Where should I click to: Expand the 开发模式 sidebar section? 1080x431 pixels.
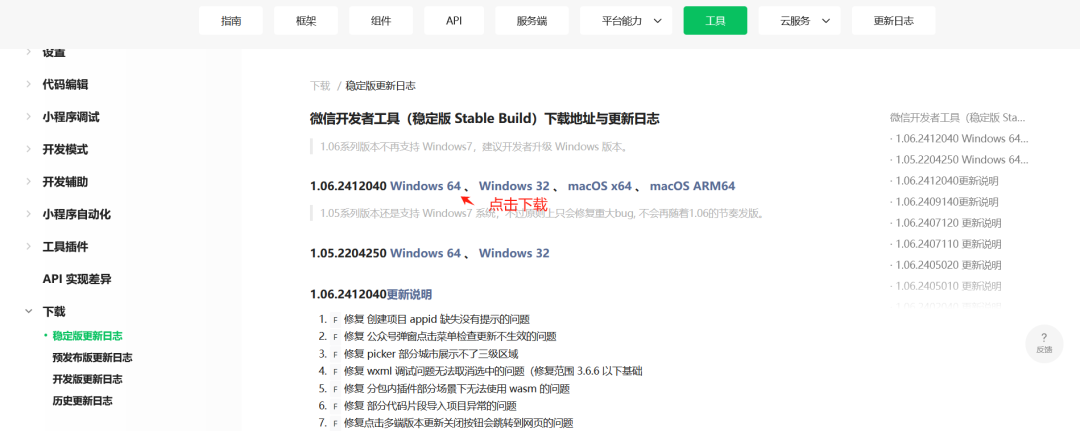pyautogui.click(x=65, y=149)
